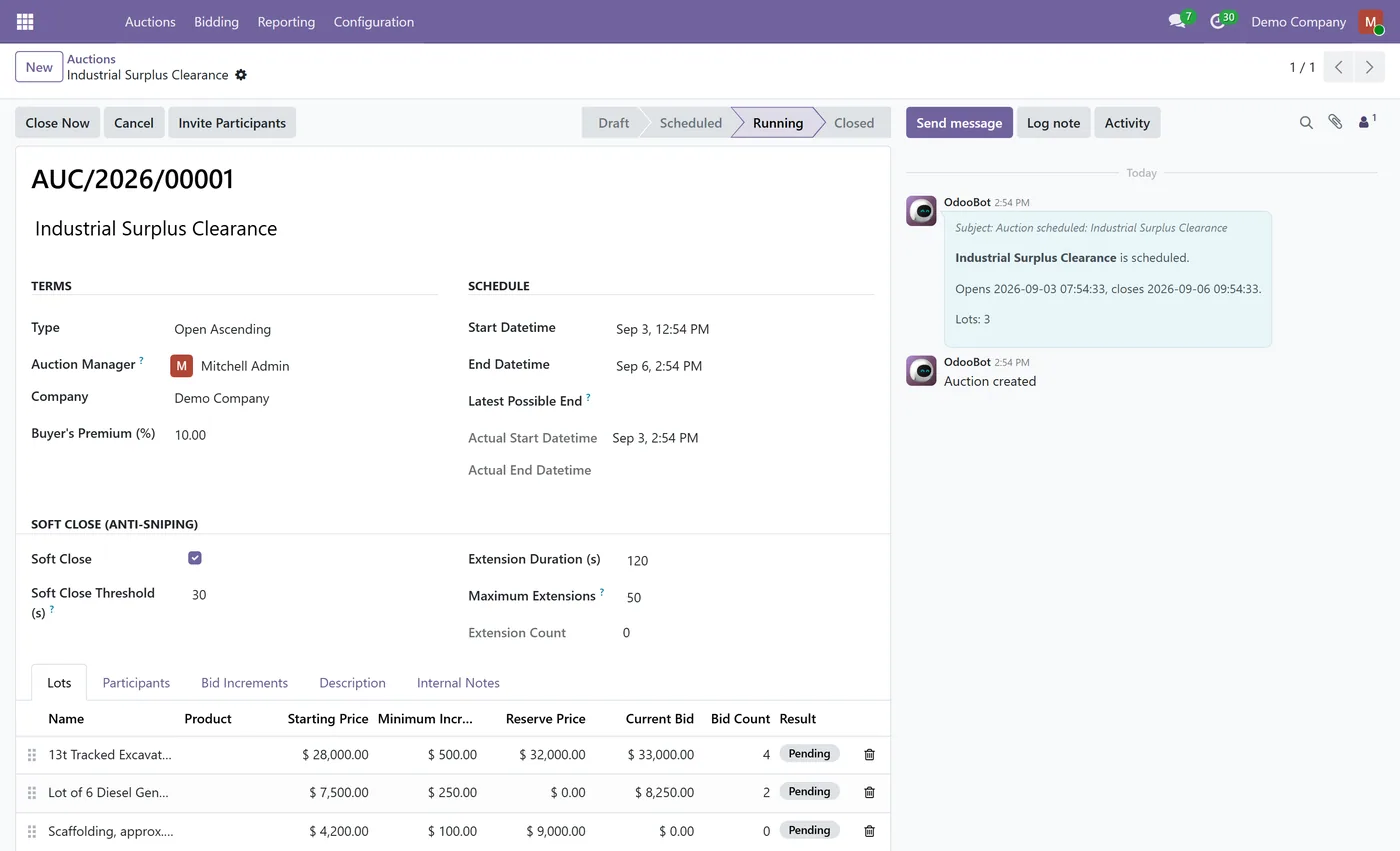Follow the Auctions breadcrumb link
Image resolution: width=1400 pixels, height=851 pixels.
click(91, 59)
